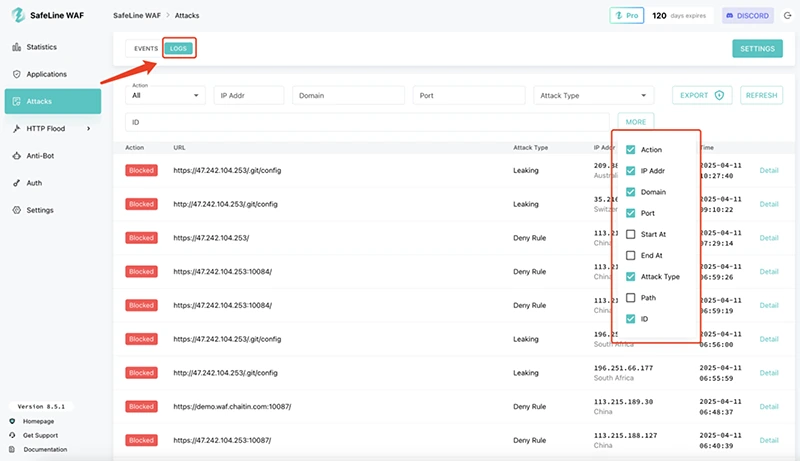Click the Anti-Bot robot icon

16,156
